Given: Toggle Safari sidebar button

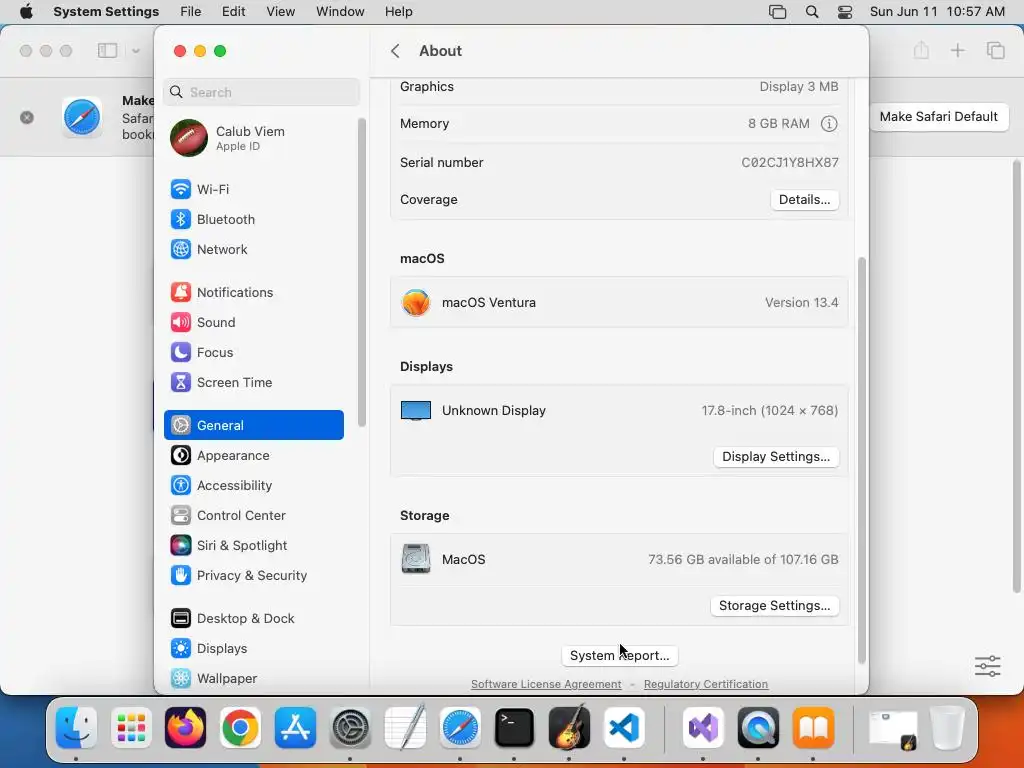Looking at the screenshot, I should click(x=108, y=50).
